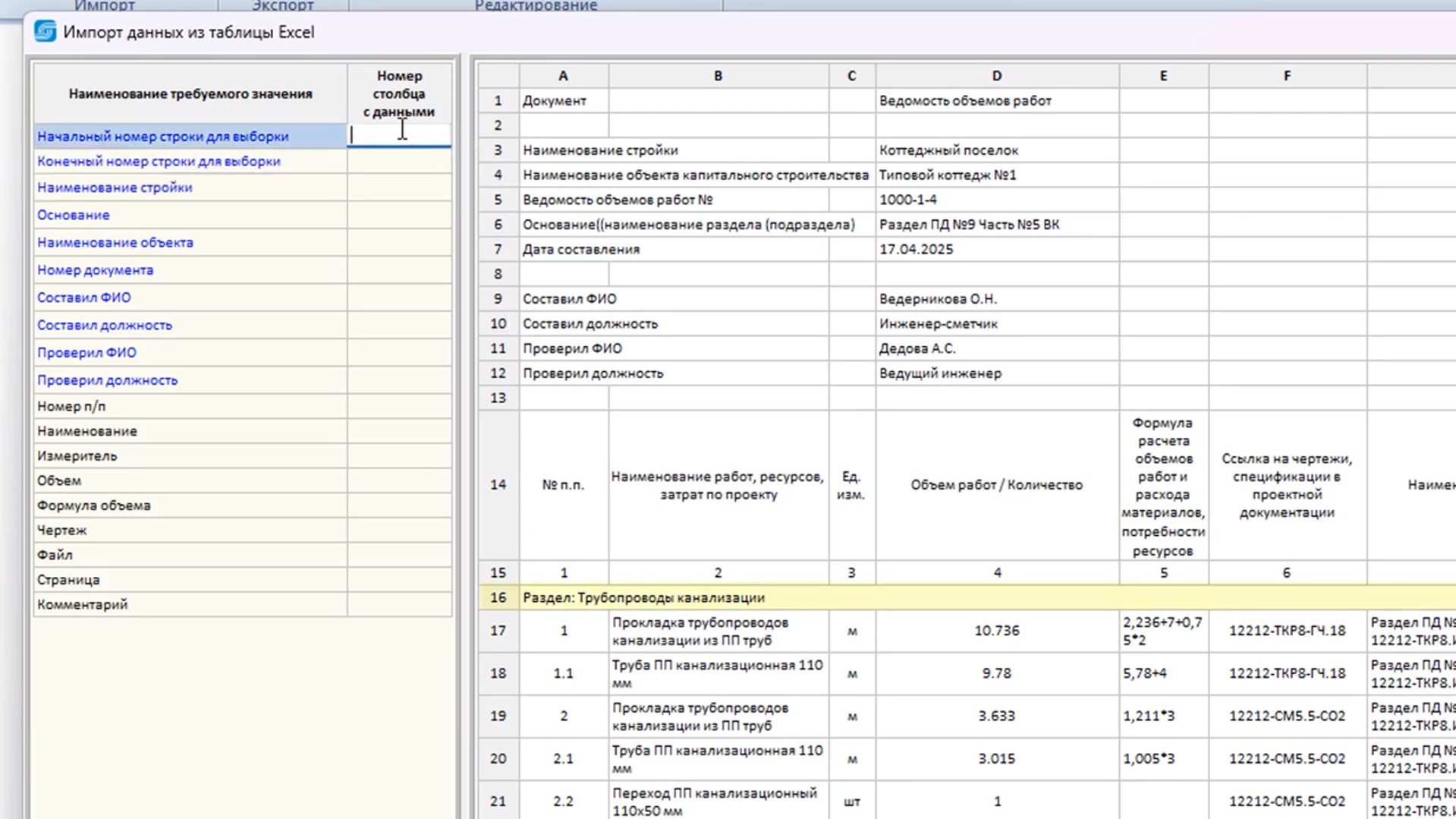Image resolution: width=1456 pixels, height=819 pixels.
Task: Select the Страница parameter row
Action: [x=242, y=580]
